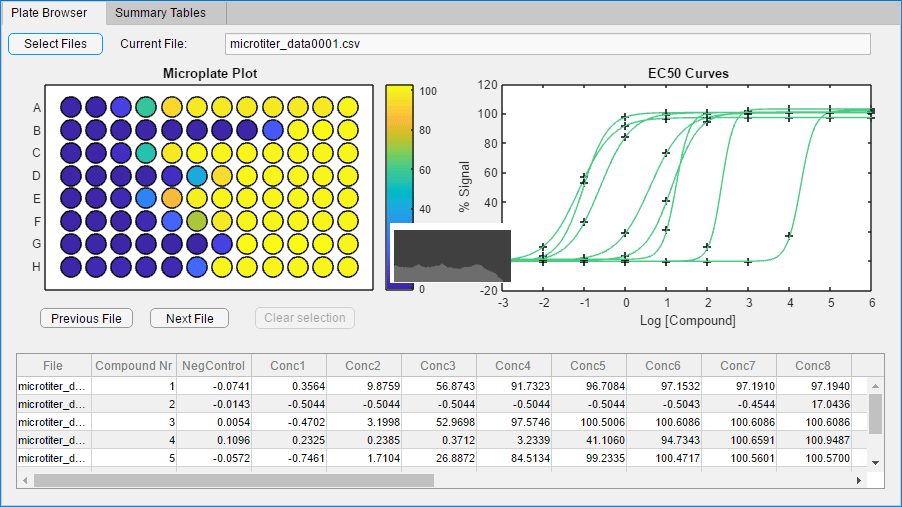This screenshot has height=507, width=902.
Task: Go to the Previous File
Action: click(86, 318)
